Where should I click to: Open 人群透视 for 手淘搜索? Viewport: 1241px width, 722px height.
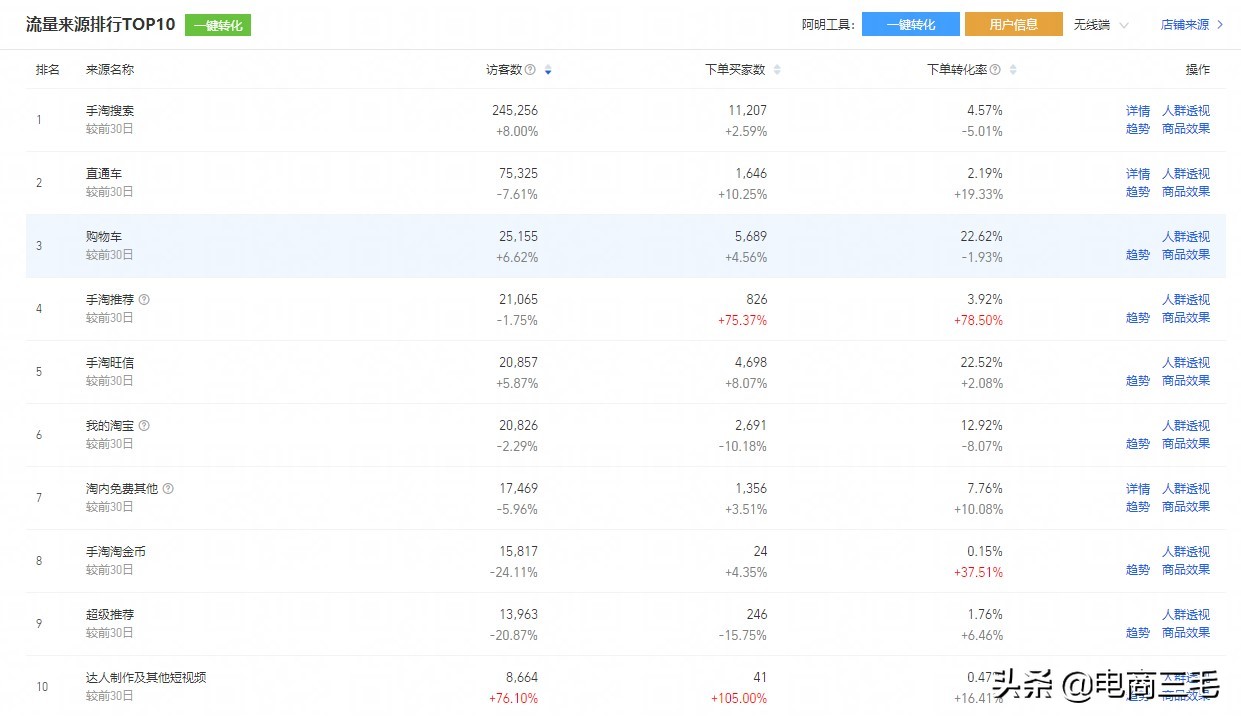(1186, 111)
